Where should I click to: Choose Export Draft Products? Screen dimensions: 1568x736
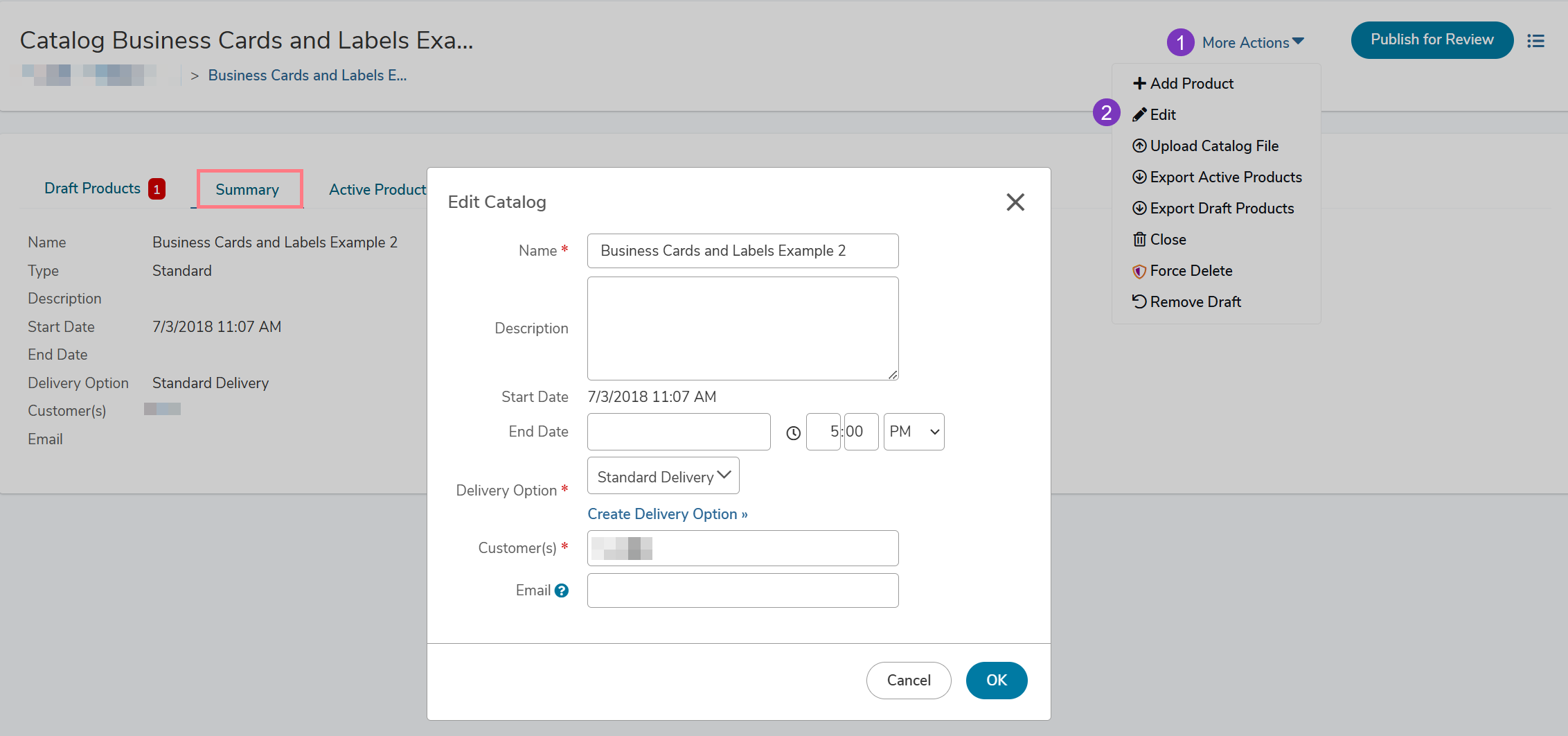(1221, 209)
